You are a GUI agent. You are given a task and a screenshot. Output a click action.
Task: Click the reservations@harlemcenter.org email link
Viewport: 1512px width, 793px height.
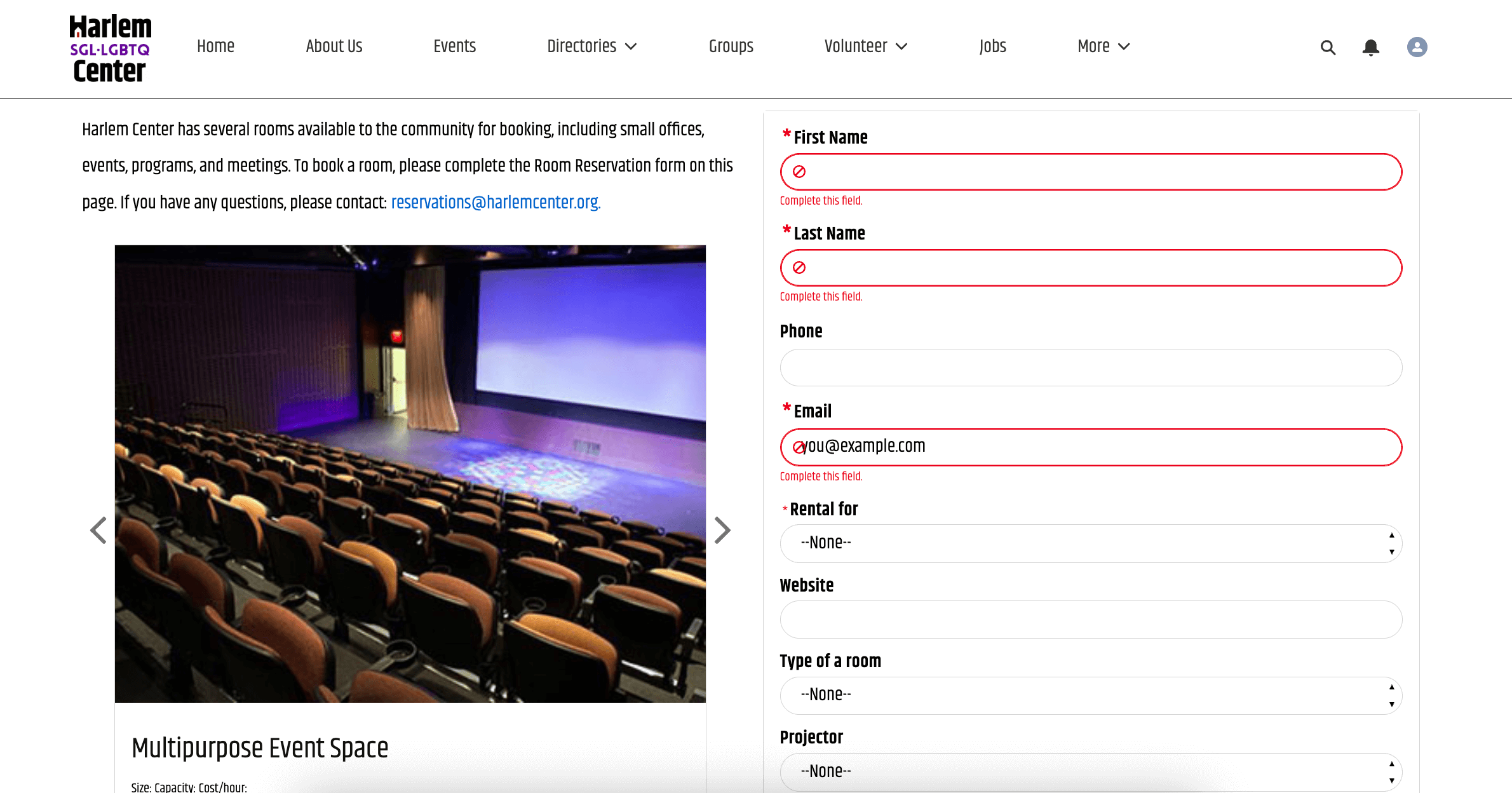(496, 203)
